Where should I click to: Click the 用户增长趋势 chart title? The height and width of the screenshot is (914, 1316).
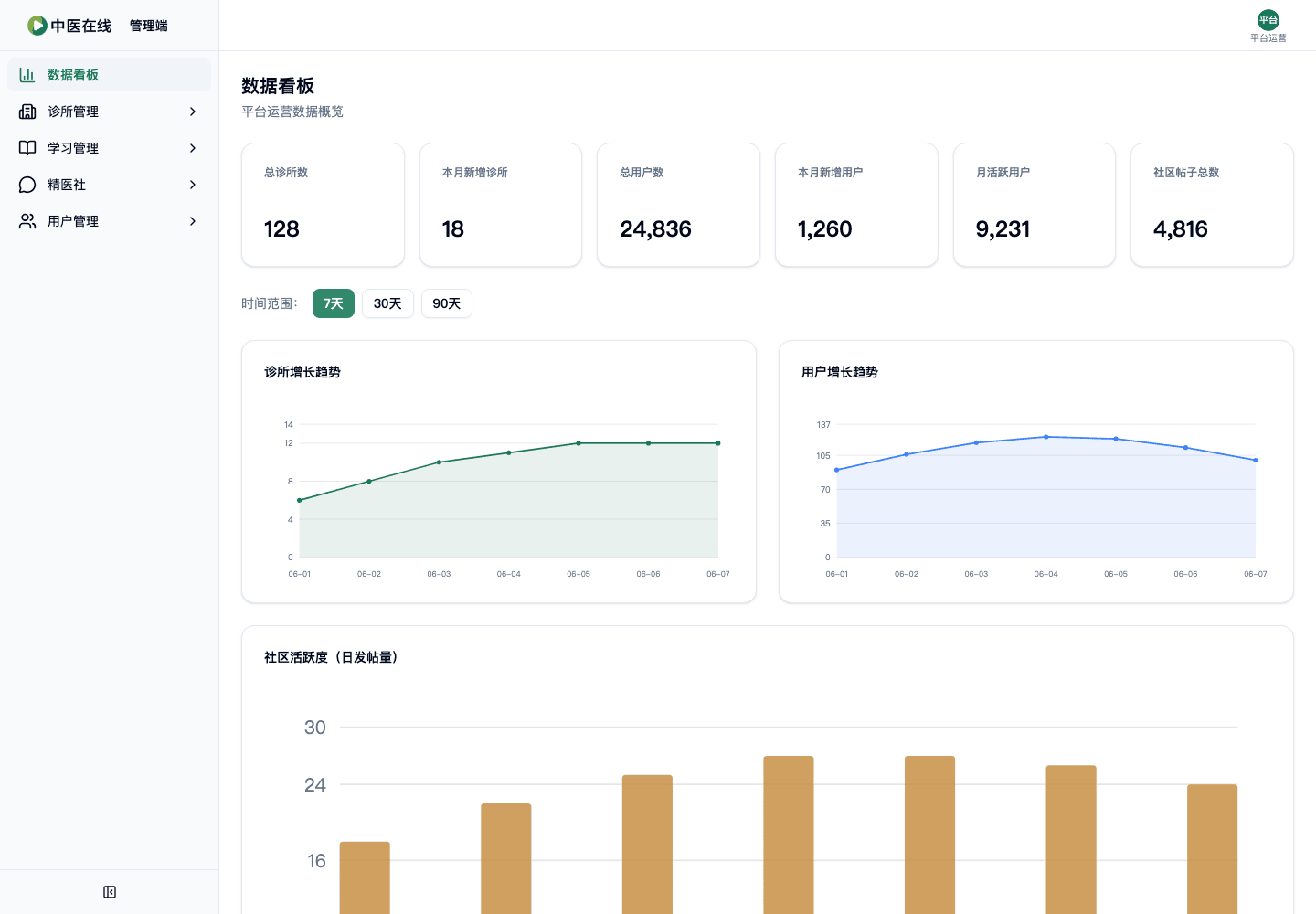[840, 372]
